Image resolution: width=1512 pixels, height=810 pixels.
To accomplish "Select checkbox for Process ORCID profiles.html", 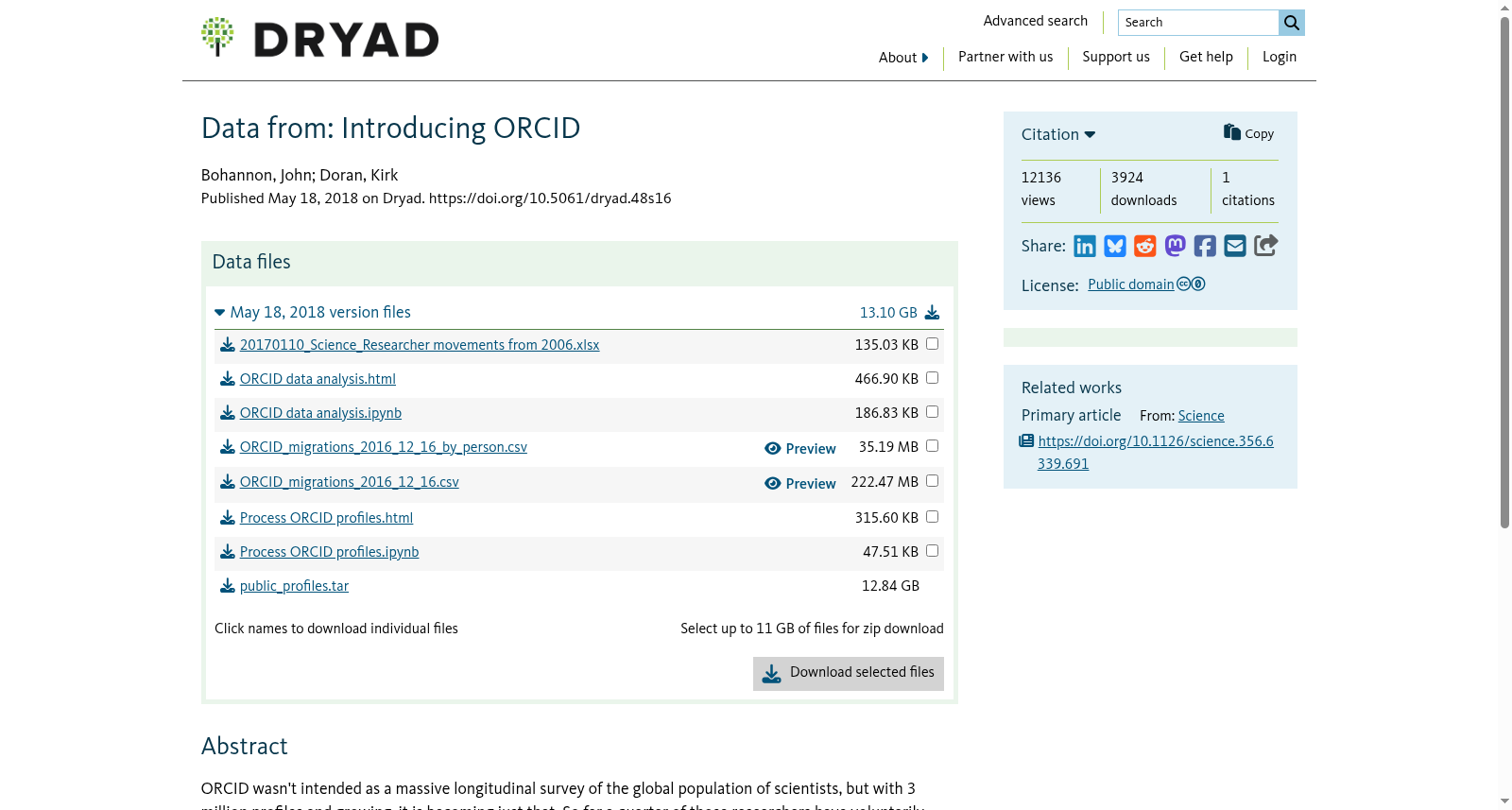I will [932, 517].
